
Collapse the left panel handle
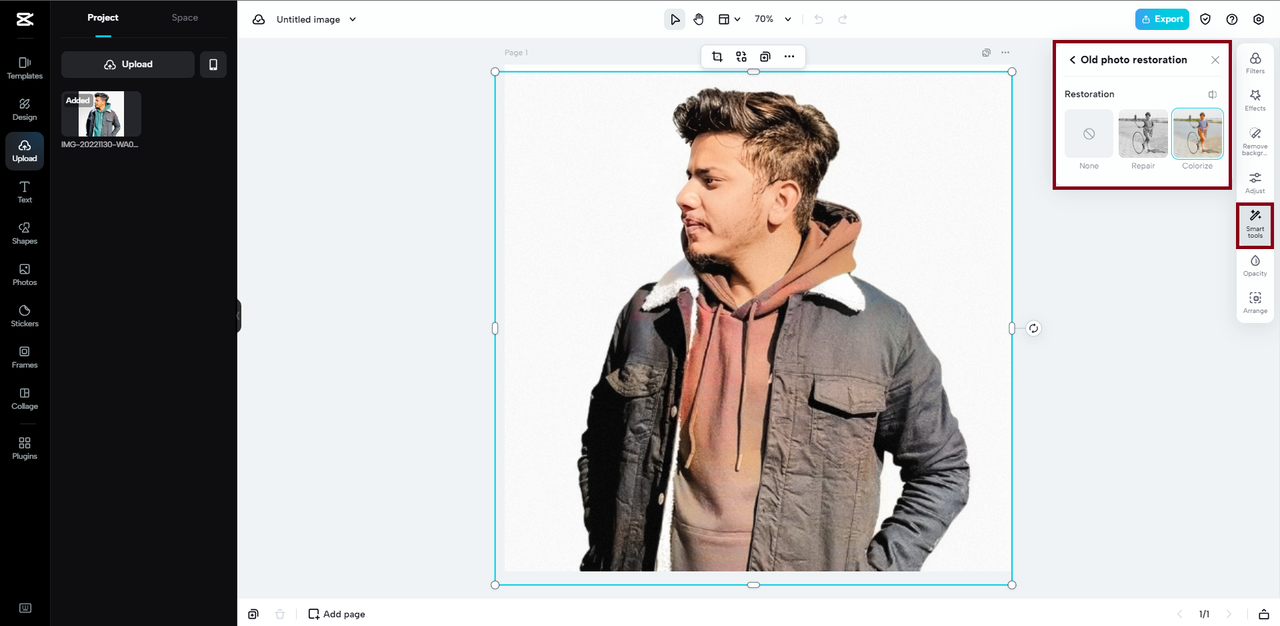pos(239,316)
